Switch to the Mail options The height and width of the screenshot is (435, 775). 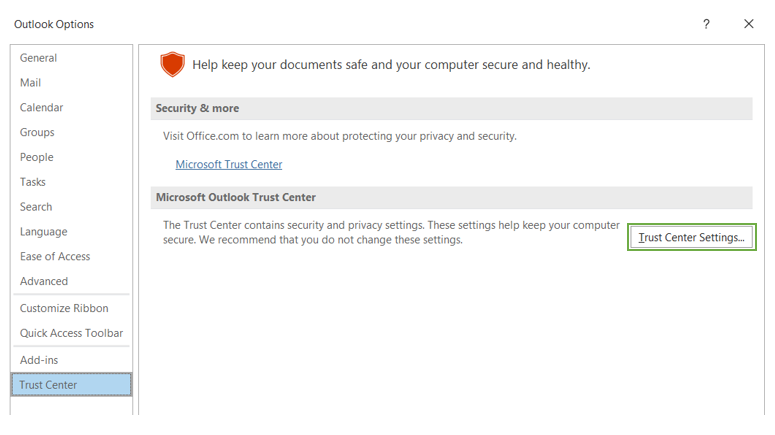pyautogui.click(x=31, y=83)
